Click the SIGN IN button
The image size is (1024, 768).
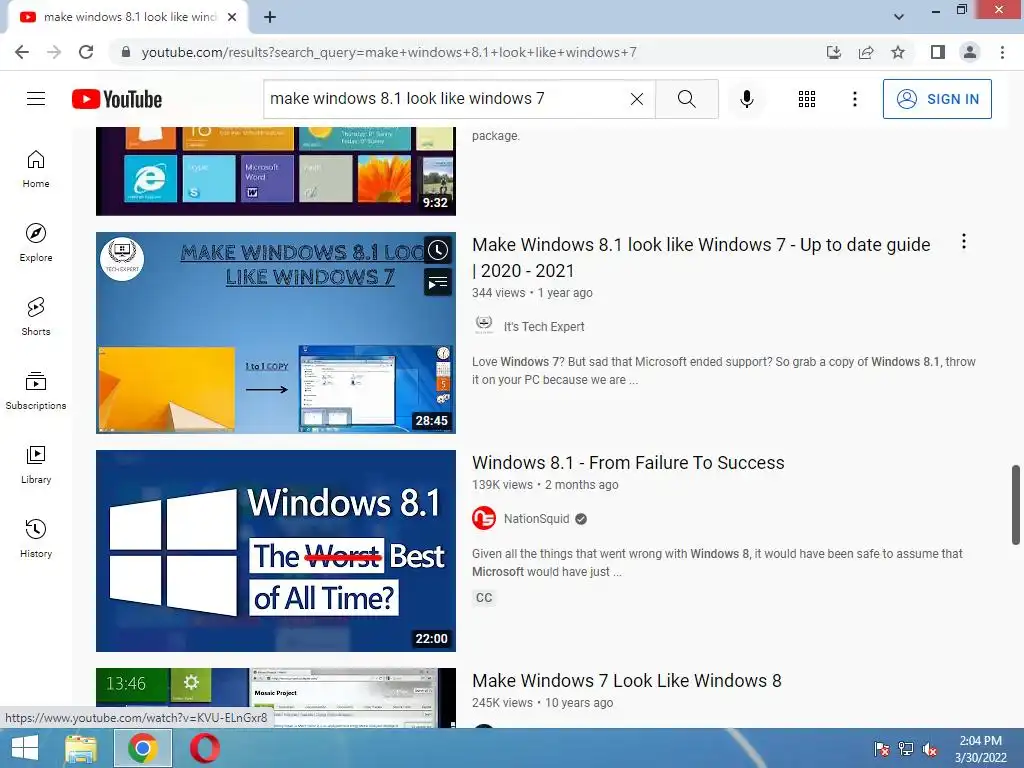click(x=937, y=99)
